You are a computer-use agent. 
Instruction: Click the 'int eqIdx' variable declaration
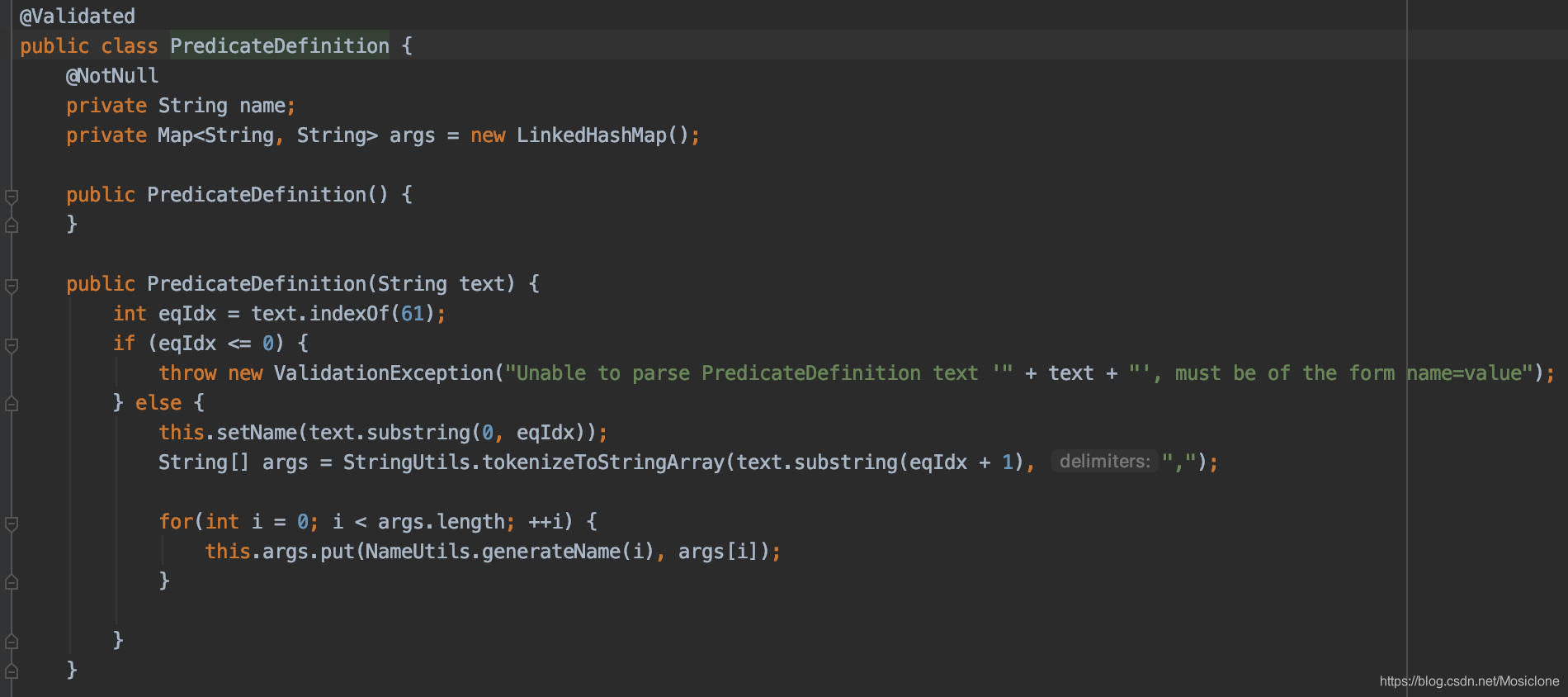165,314
